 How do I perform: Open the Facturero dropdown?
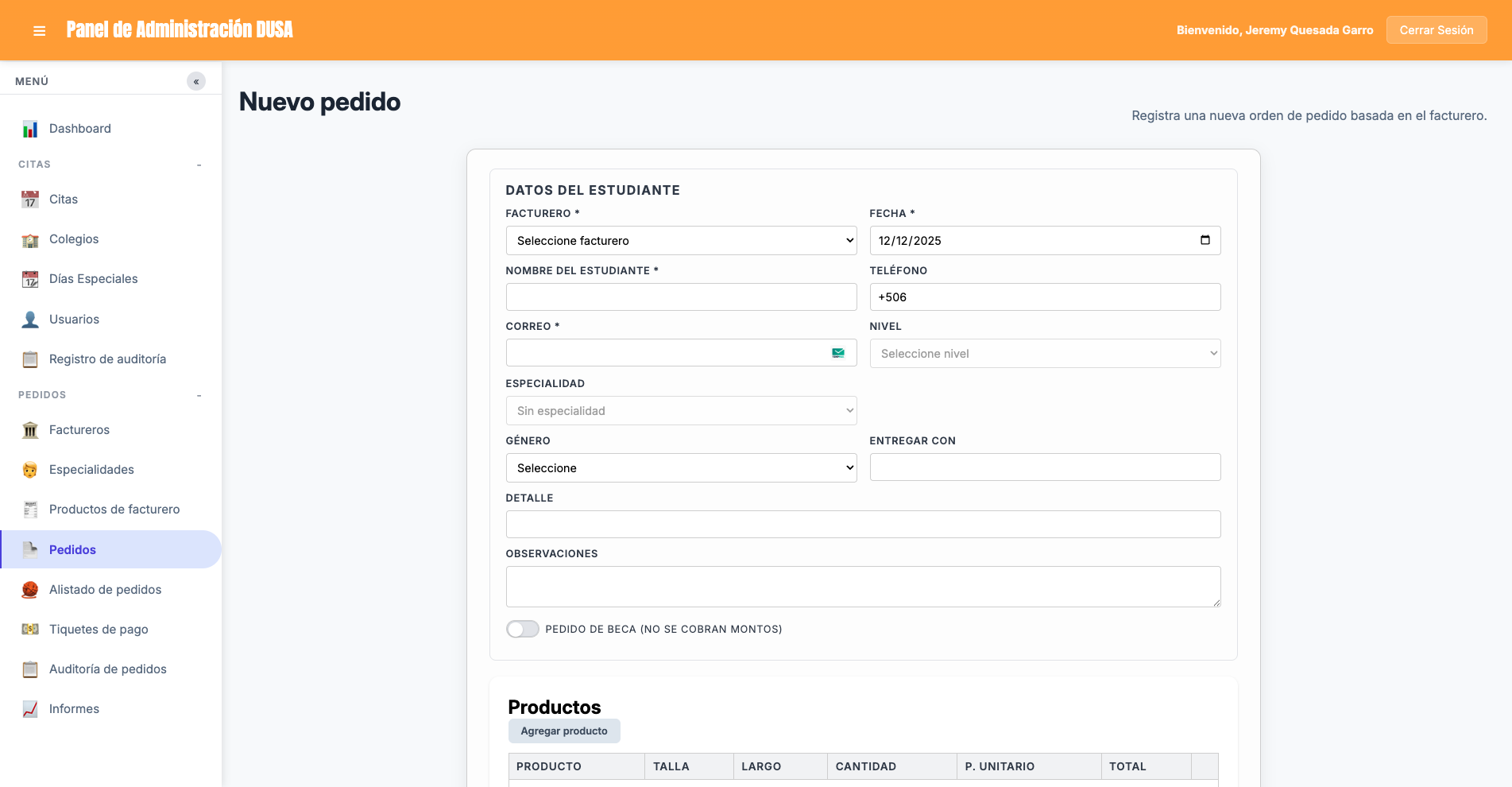coord(681,241)
